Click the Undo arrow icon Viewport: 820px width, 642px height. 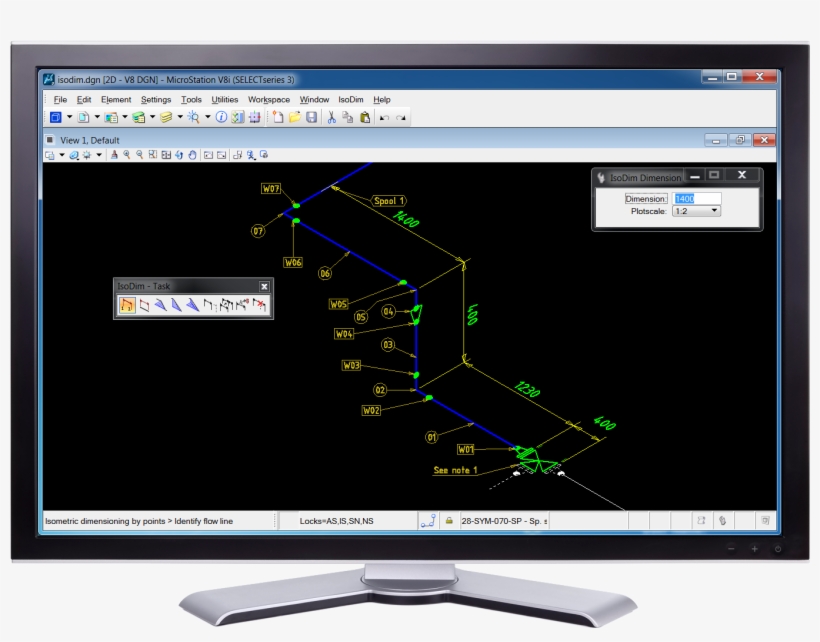[384, 118]
